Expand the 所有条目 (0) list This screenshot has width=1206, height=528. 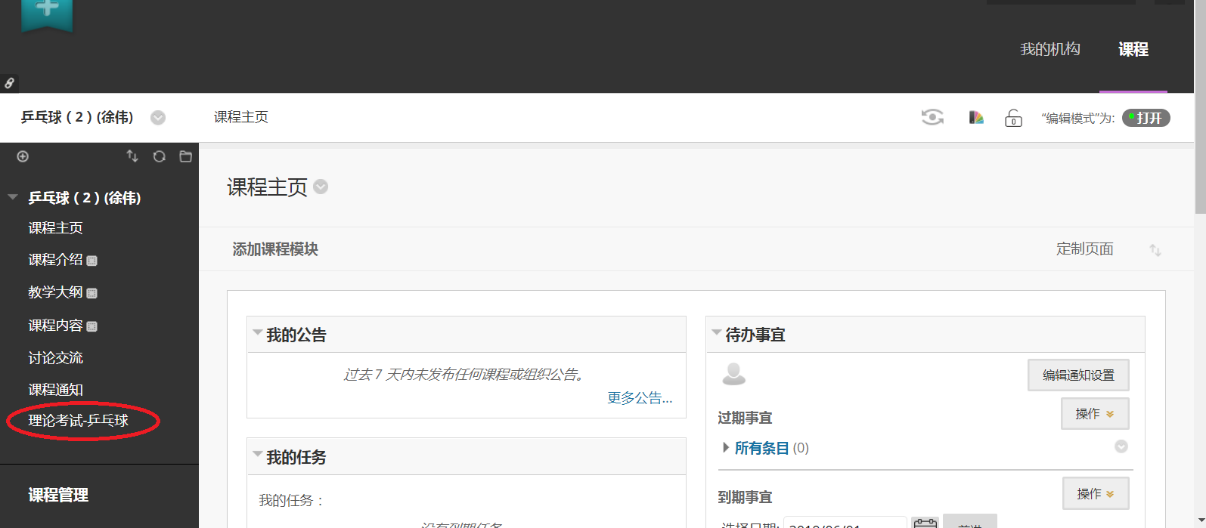click(726, 448)
